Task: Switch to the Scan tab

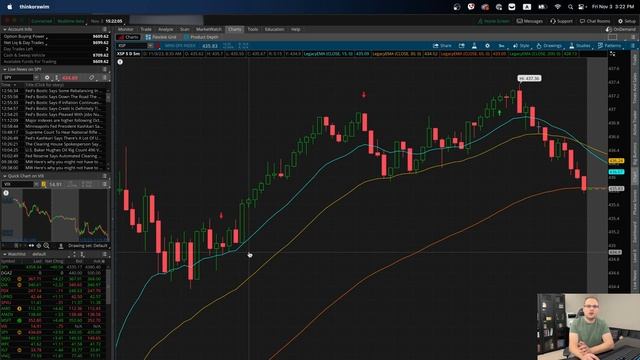Action: point(184,29)
